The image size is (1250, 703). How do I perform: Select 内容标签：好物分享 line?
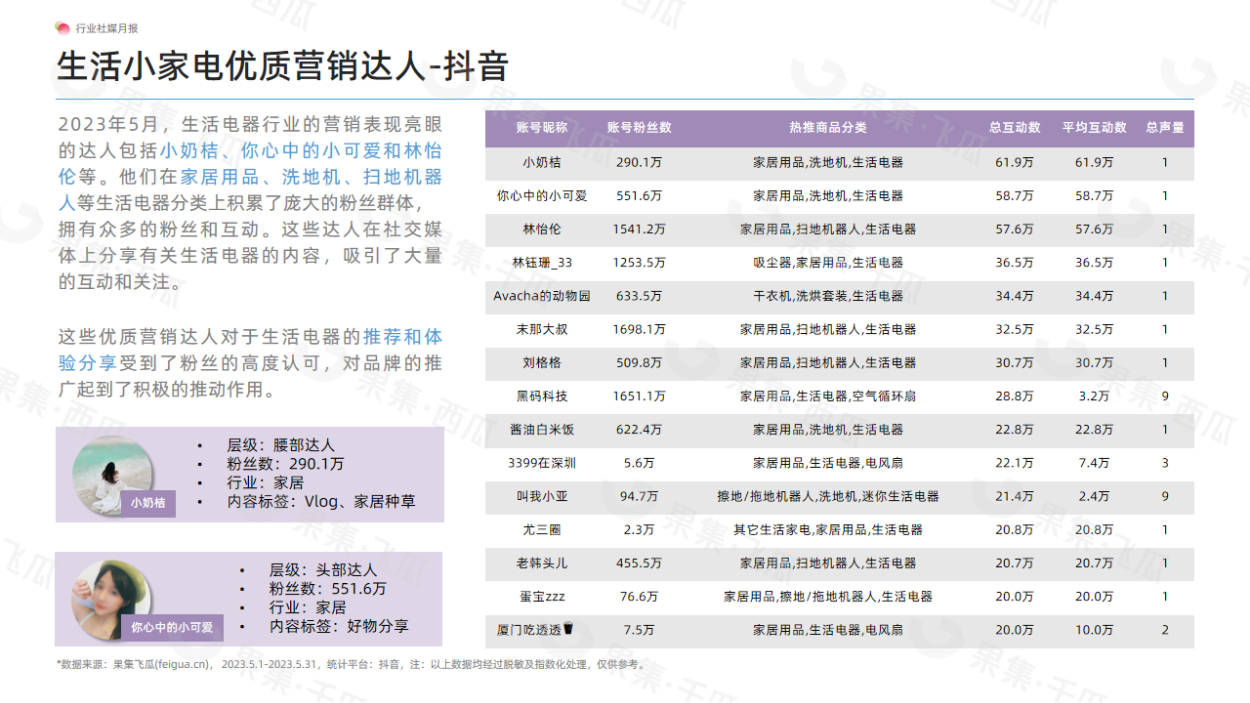[339, 626]
